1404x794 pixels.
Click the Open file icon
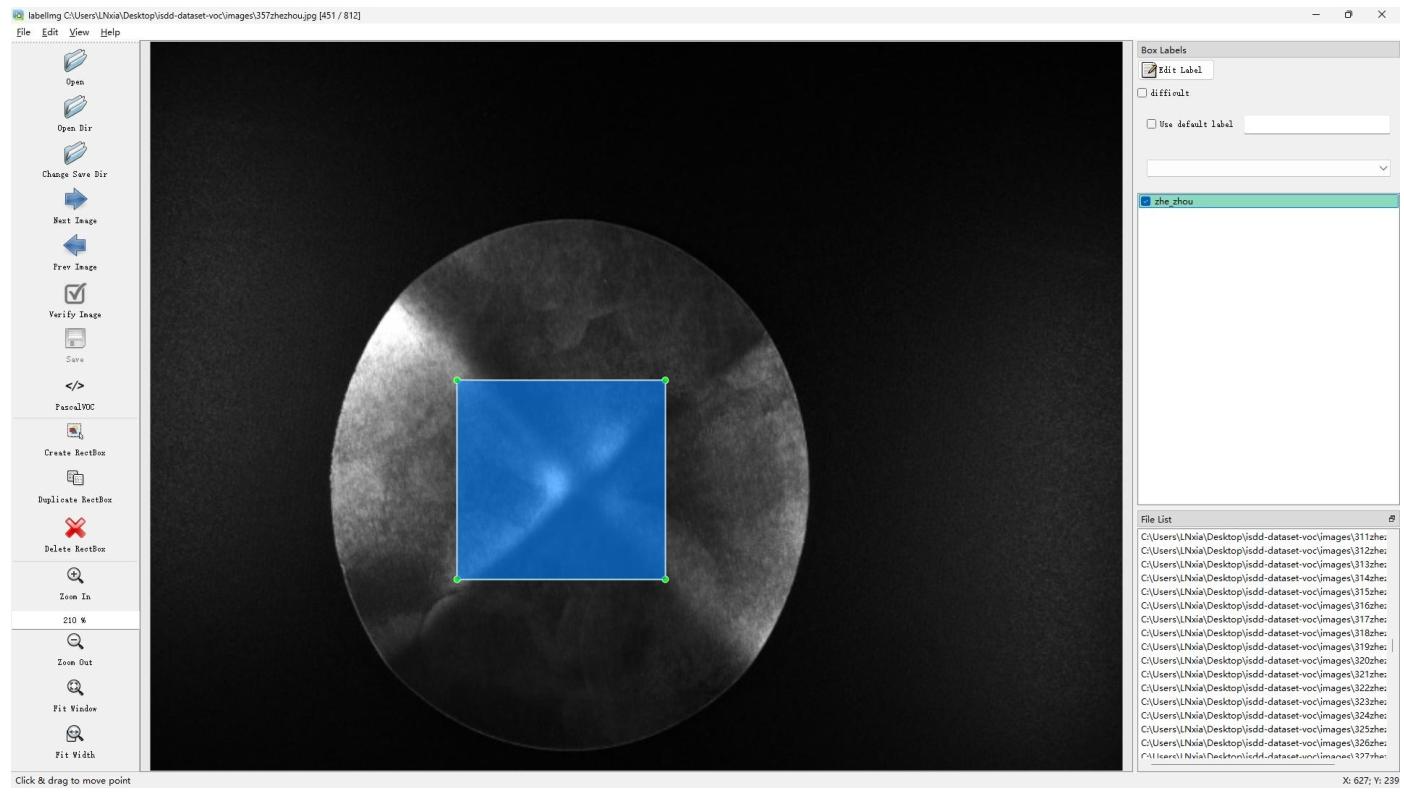(75, 62)
